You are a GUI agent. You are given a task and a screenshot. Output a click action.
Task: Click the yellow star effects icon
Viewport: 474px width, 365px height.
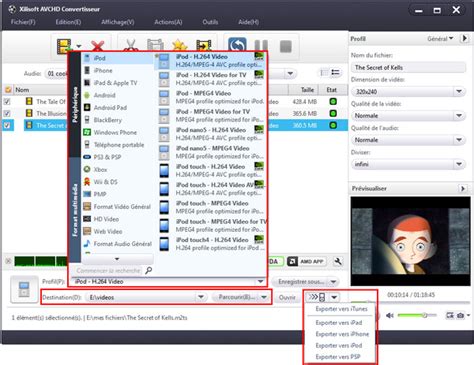pos(179,45)
